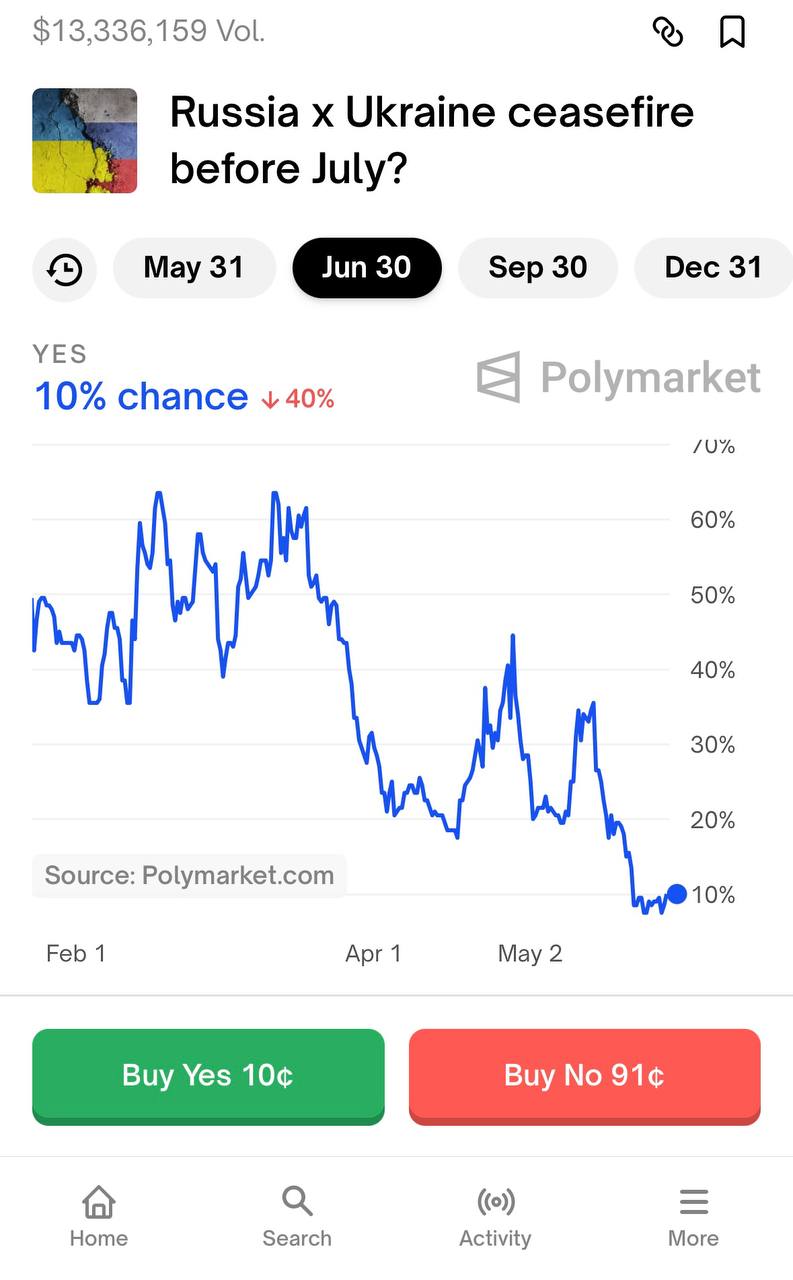The width and height of the screenshot is (793, 1280).
Task: Click the $13,336,159 volume text
Action: click(149, 31)
